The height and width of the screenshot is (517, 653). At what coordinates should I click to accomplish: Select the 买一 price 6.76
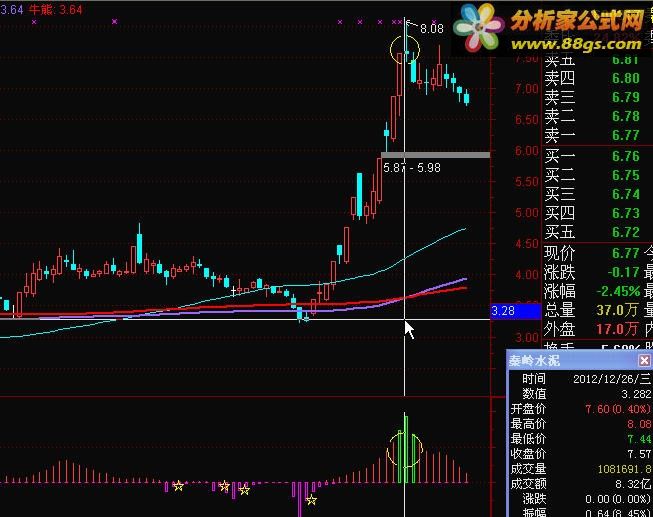coord(626,156)
